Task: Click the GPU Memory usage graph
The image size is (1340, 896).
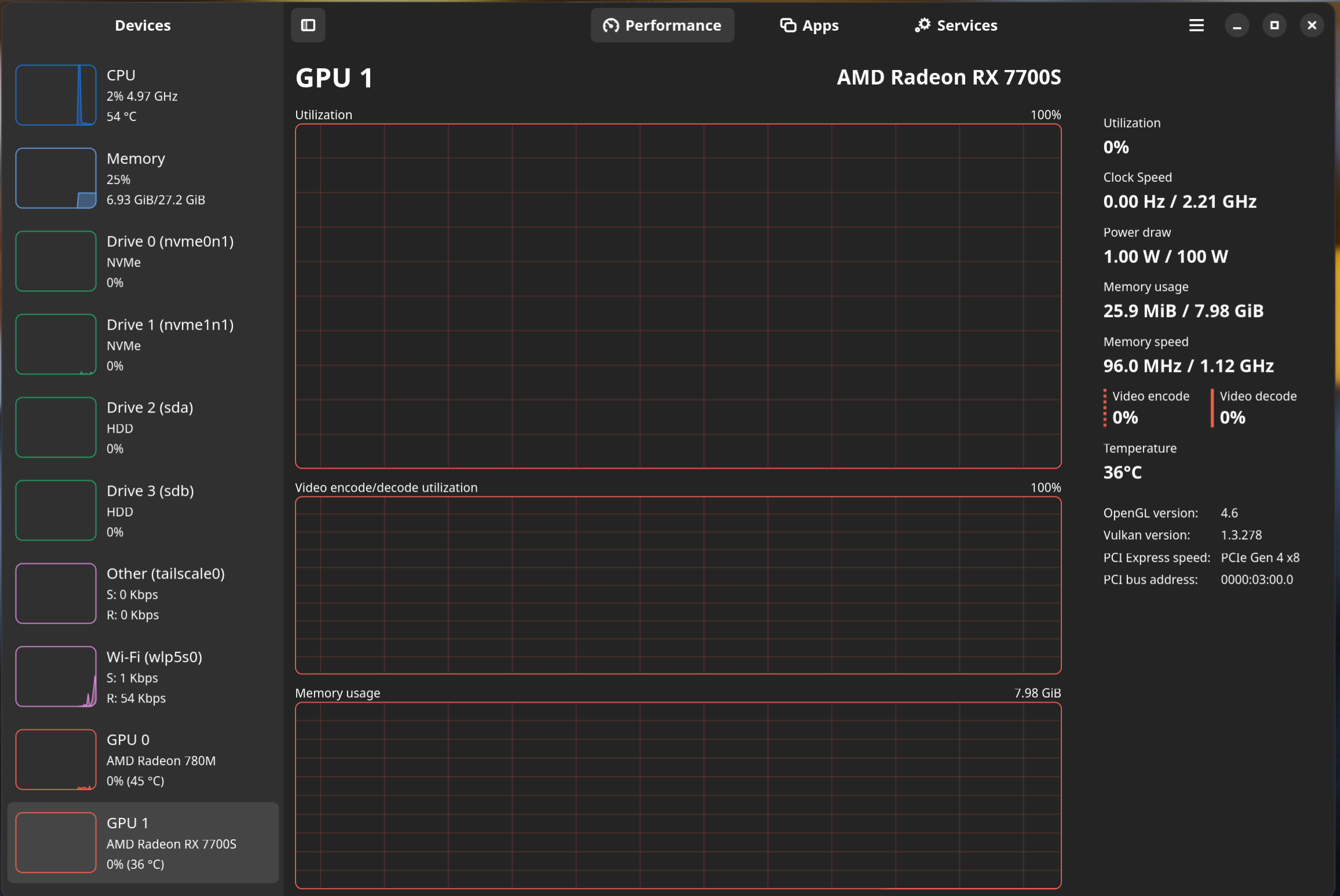Action: coord(678,795)
